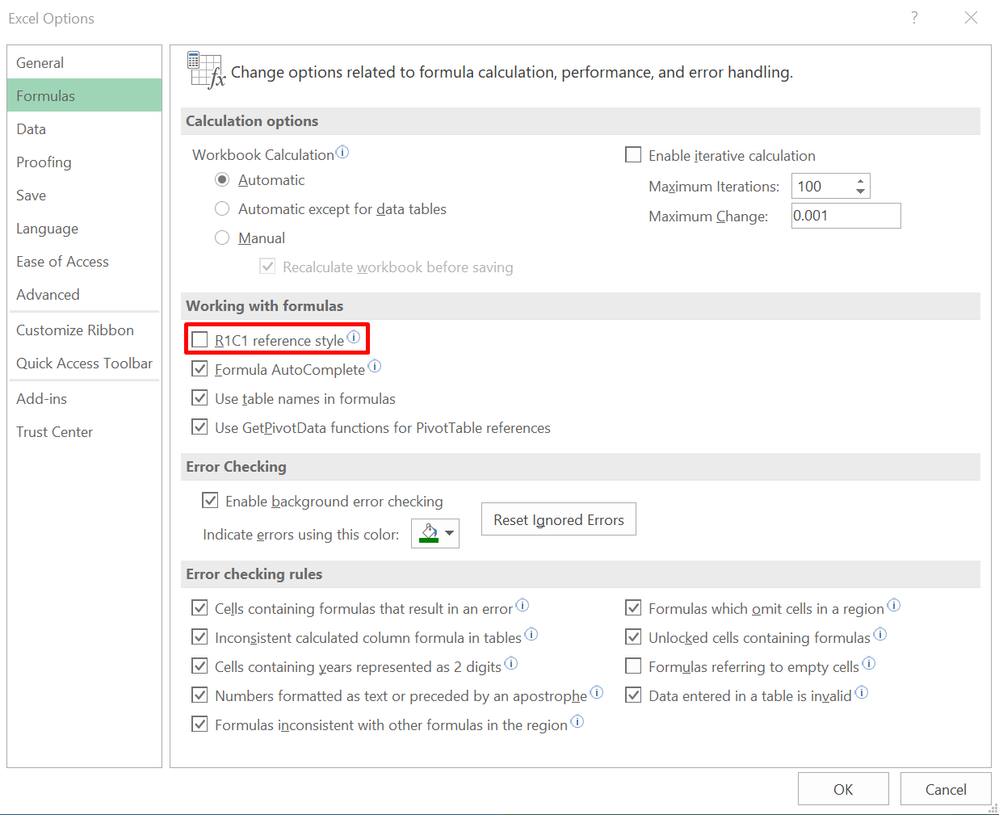This screenshot has height=815, width=999.
Task: Open the Save options category
Action: pos(84,195)
